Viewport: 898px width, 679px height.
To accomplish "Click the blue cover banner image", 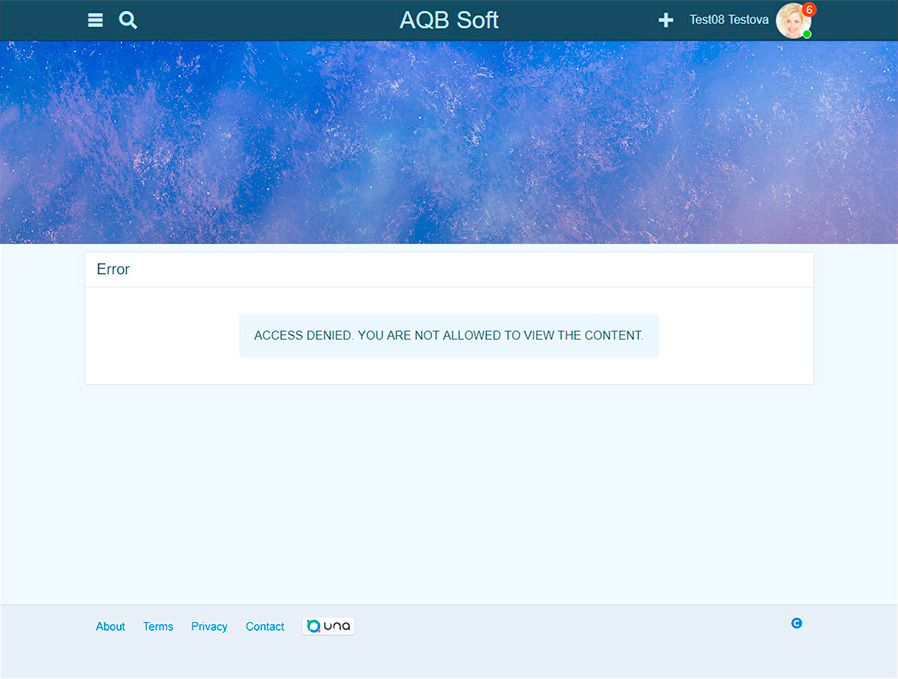I will (449, 142).
